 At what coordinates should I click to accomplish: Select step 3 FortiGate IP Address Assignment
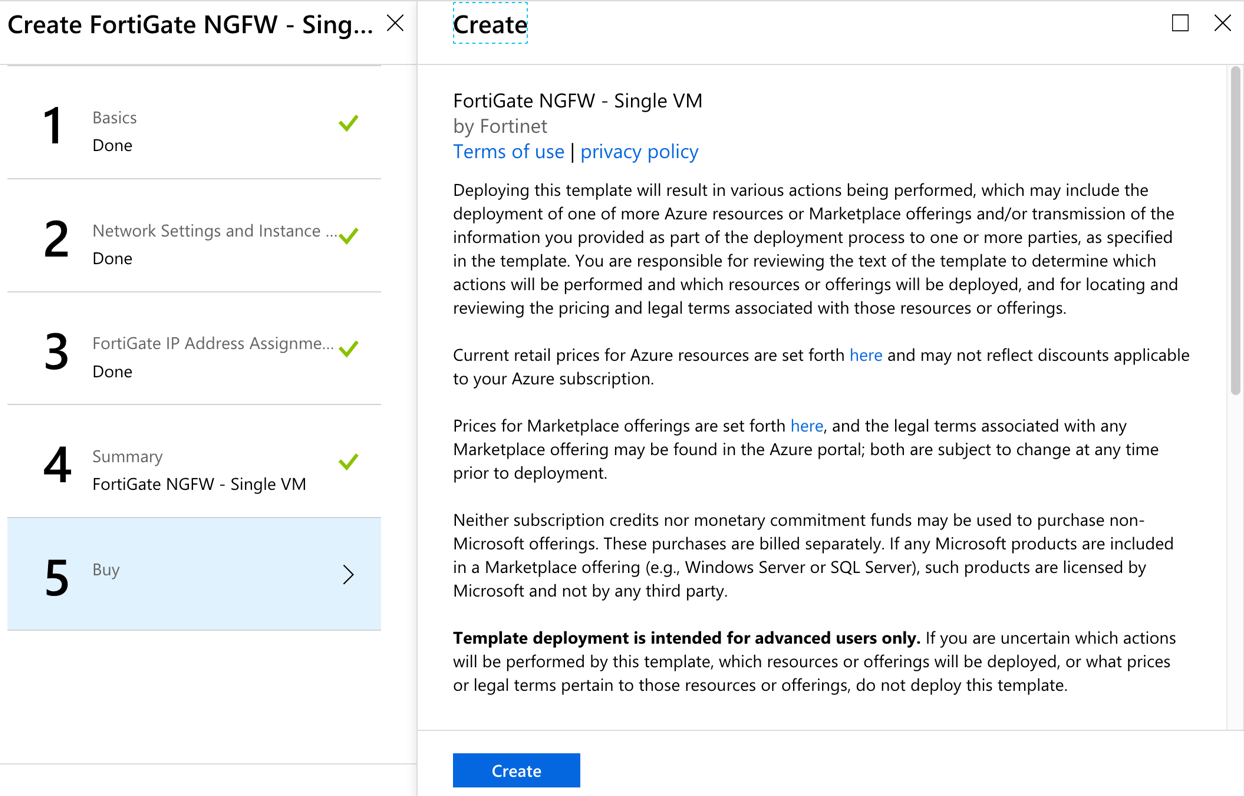coord(194,349)
